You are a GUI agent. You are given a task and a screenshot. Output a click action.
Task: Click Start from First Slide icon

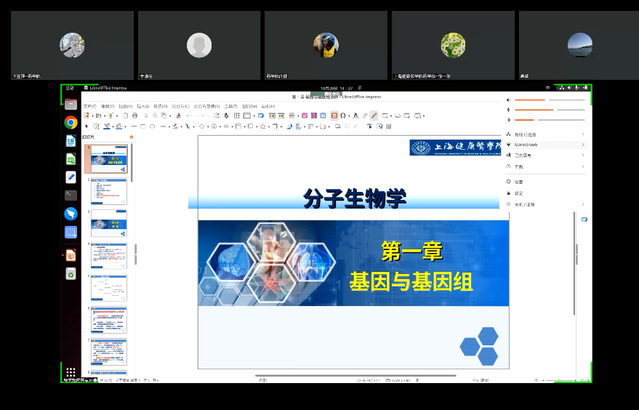coord(272,116)
